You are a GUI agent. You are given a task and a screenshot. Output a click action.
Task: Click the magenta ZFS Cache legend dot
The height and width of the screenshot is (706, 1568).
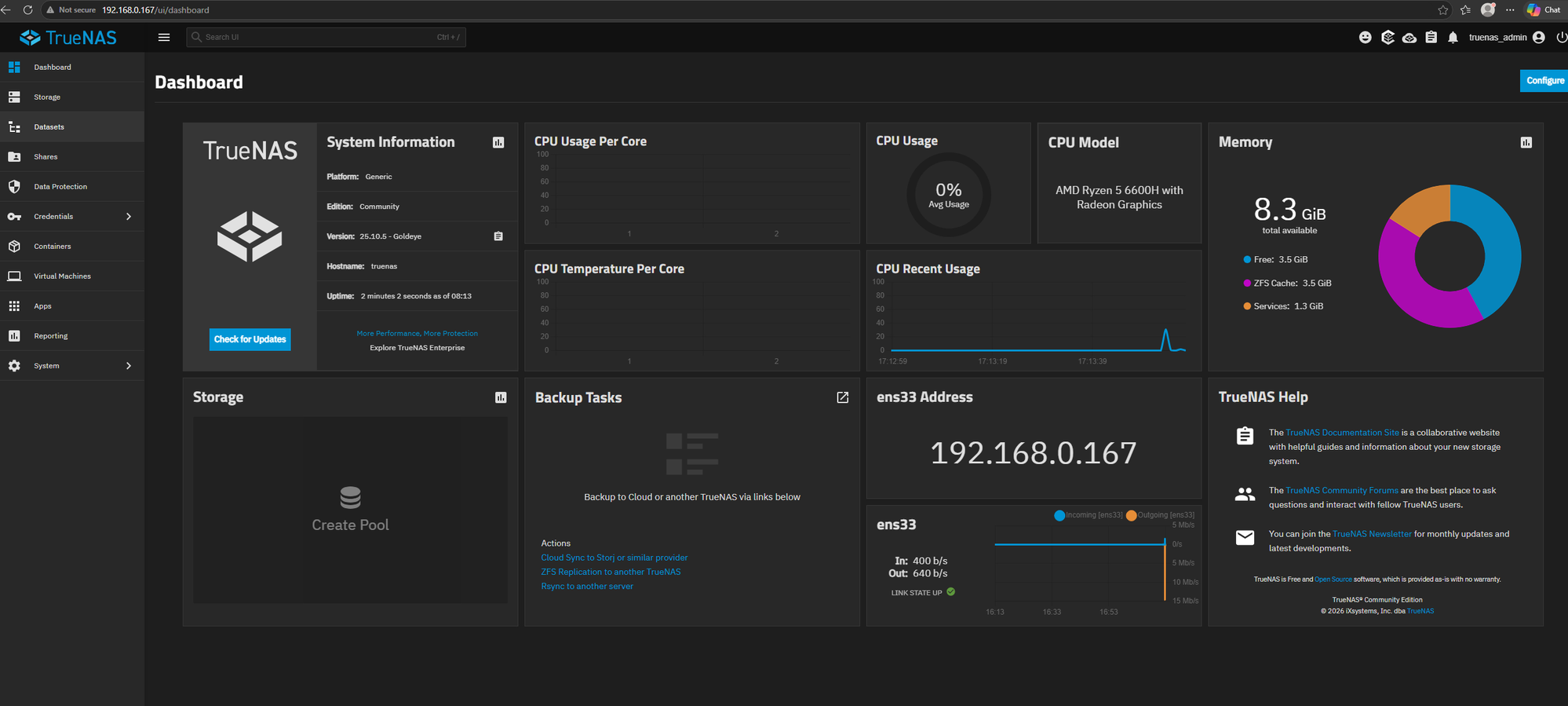tap(1247, 283)
